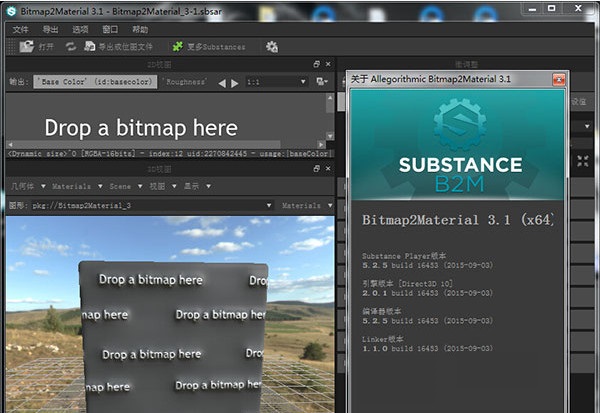
Task: Go to next output with right arrow
Action: tap(235, 83)
